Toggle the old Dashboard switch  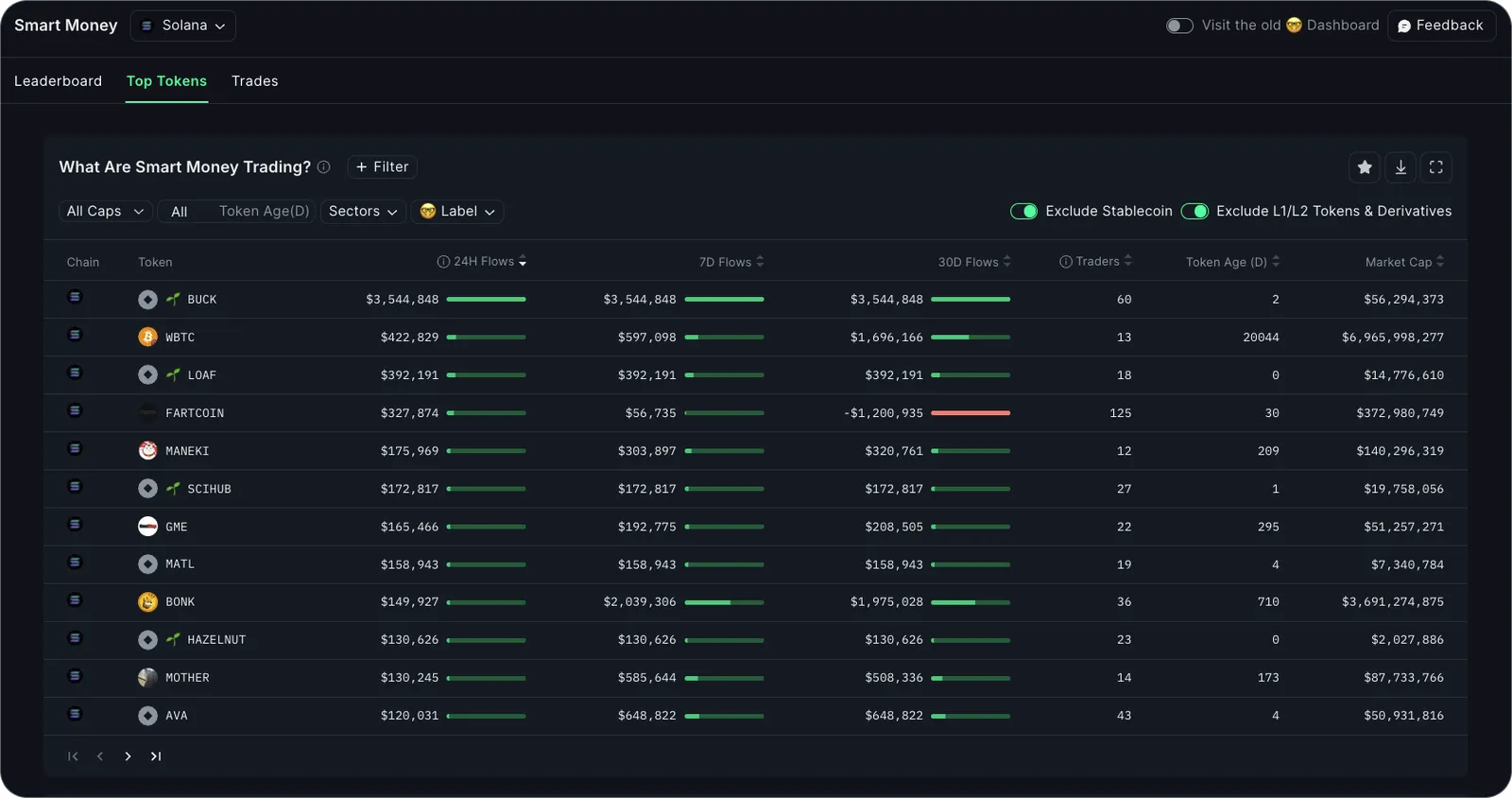click(1179, 26)
